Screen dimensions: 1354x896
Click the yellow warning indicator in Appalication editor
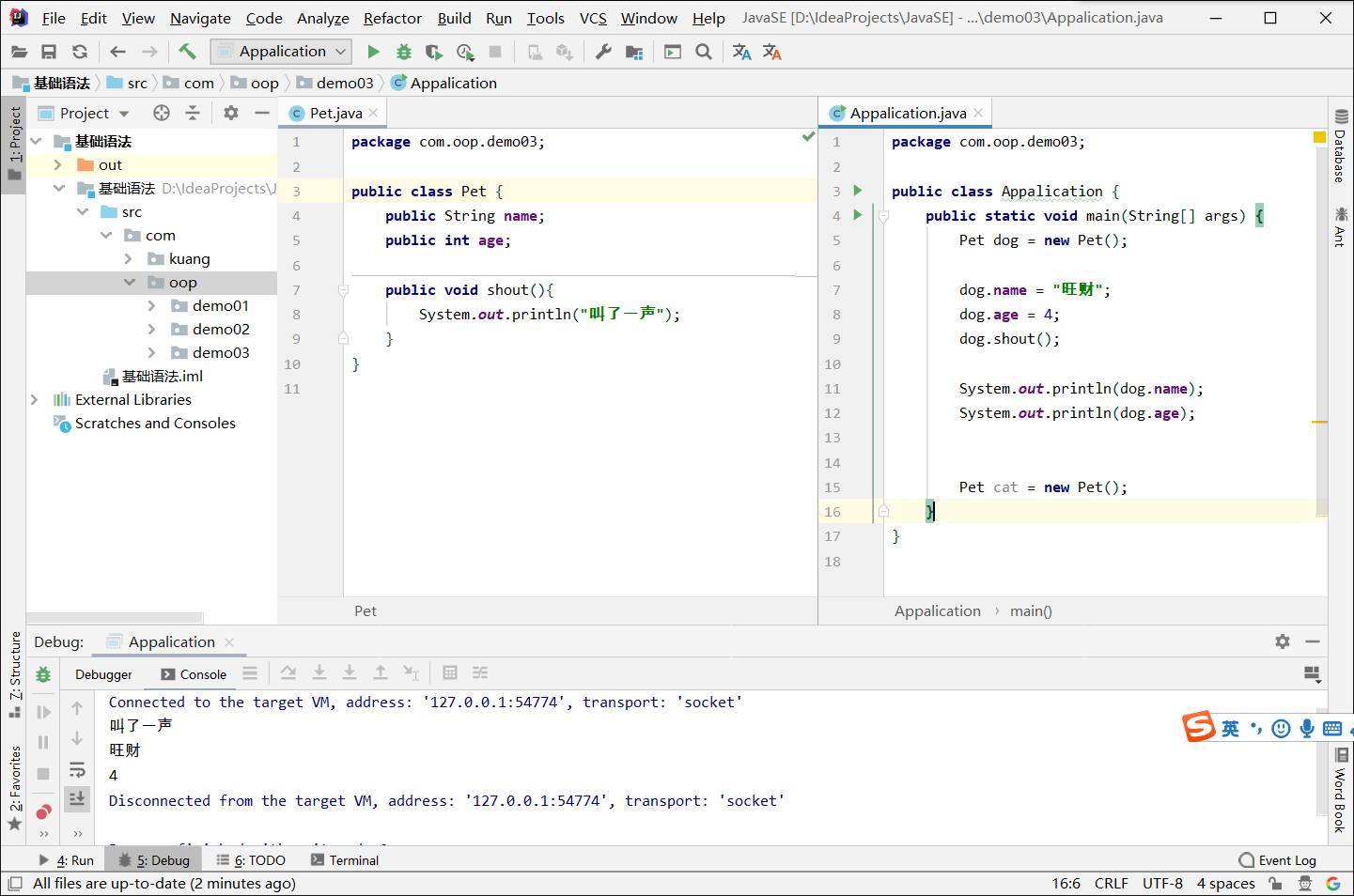[x=1319, y=138]
